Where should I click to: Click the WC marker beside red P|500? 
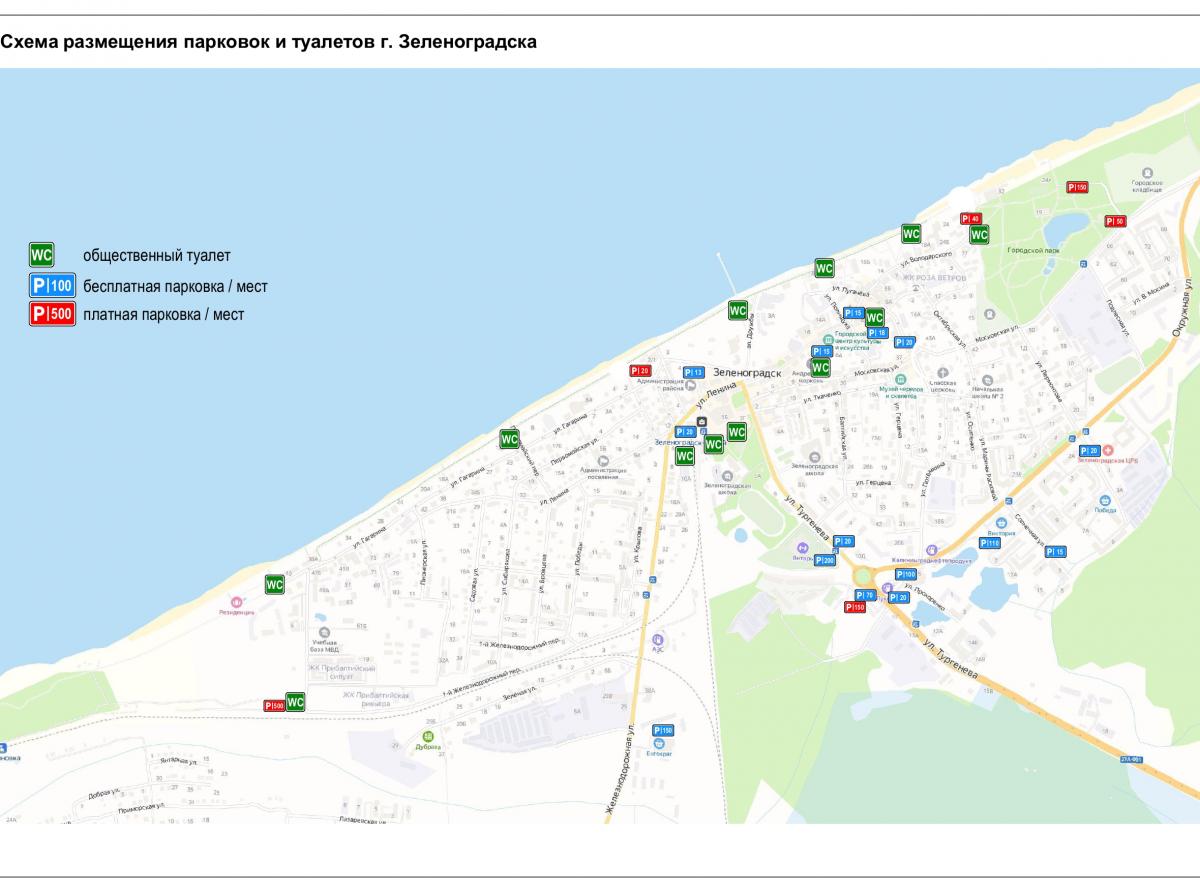(x=296, y=702)
